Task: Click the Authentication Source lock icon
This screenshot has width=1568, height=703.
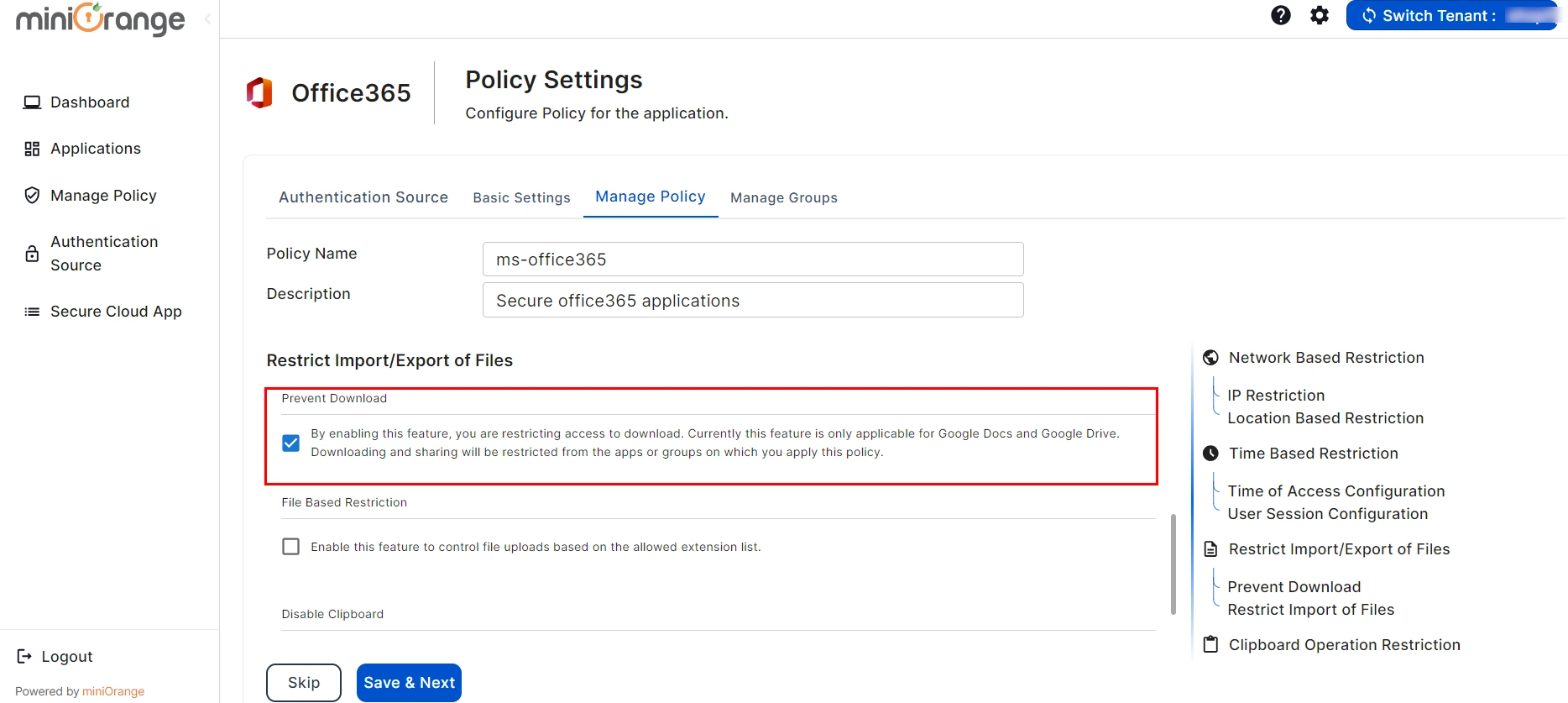Action: pos(32,254)
